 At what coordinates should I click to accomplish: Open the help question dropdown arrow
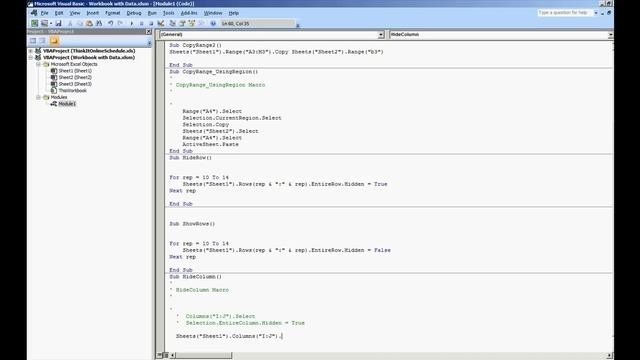click(596, 13)
